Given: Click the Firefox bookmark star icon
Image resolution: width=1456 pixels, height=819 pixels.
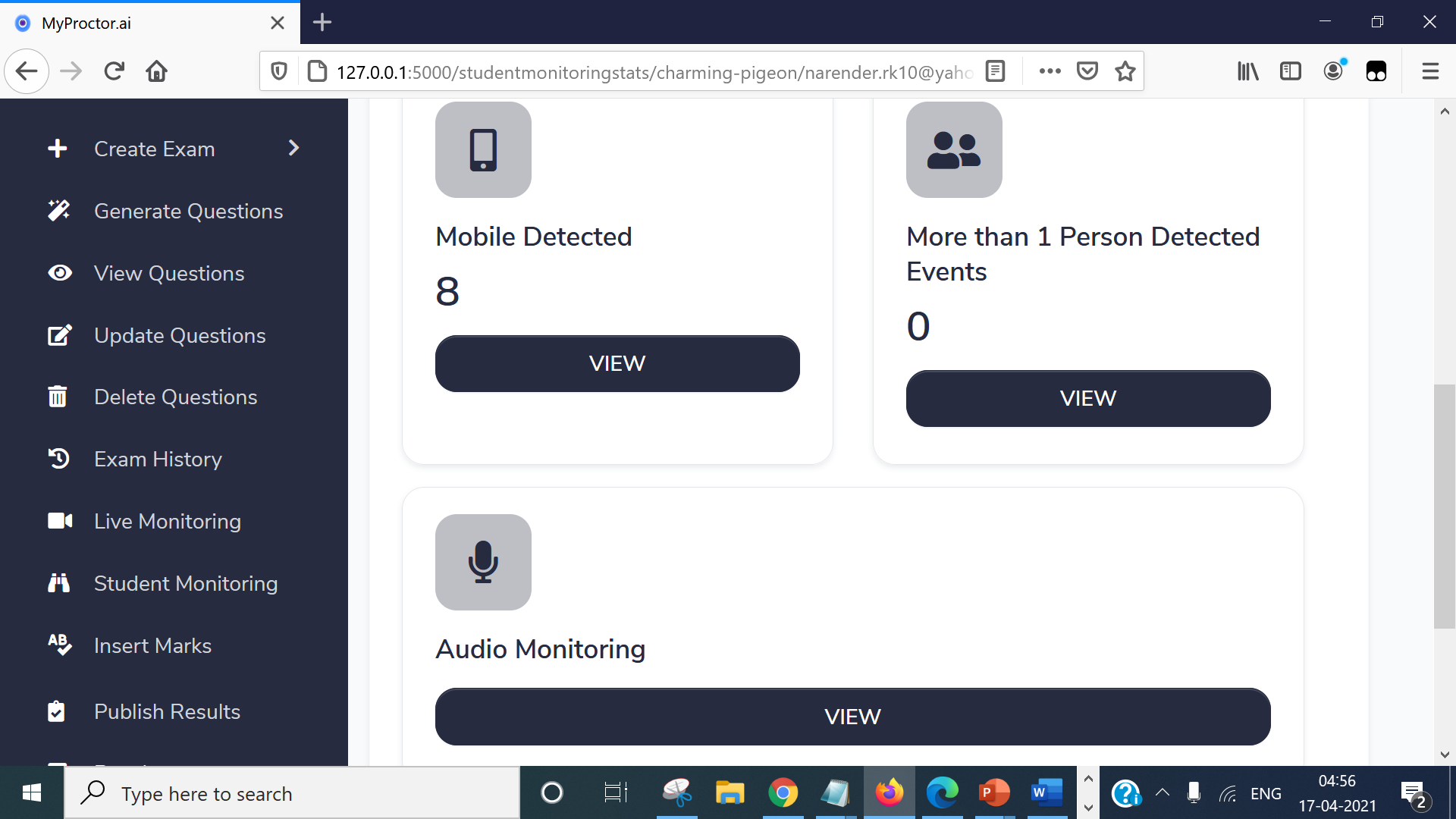Looking at the screenshot, I should (1125, 71).
